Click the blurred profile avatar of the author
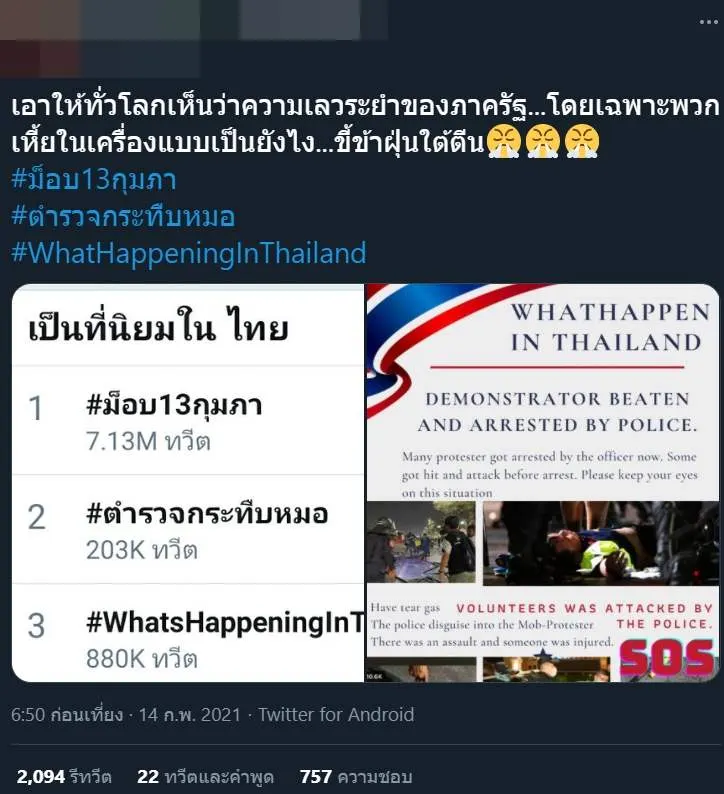The width and height of the screenshot is (724, 794). pos(39,38)
